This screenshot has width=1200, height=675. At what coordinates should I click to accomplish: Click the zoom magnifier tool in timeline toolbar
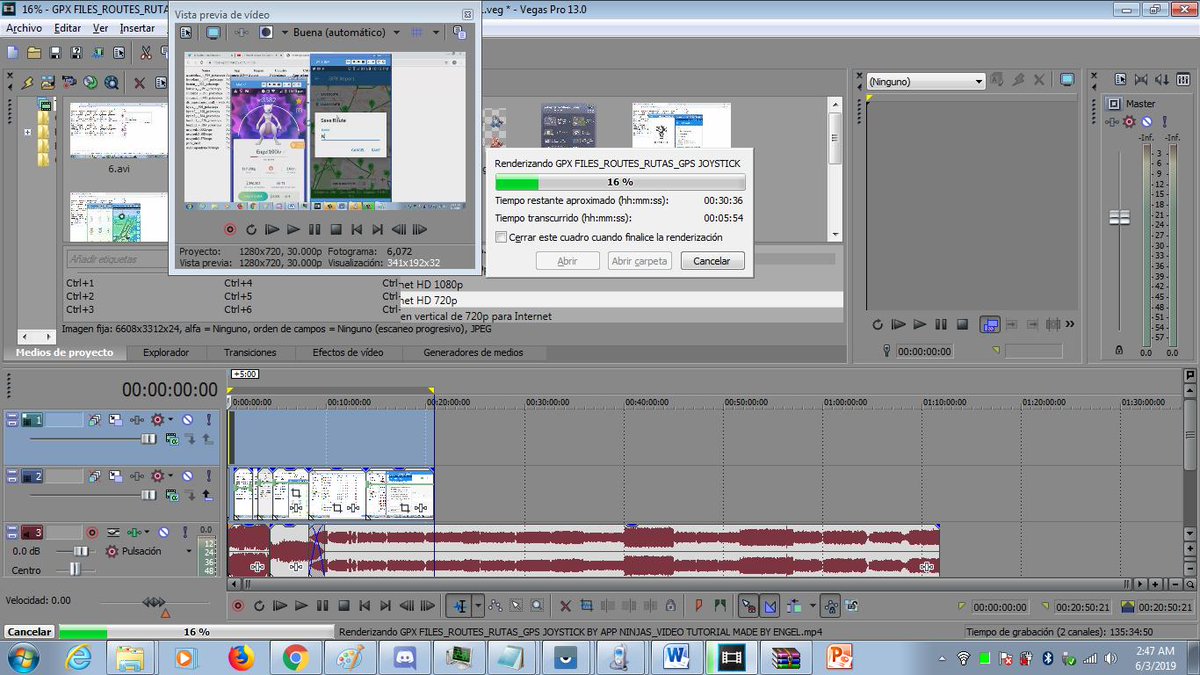(537, 605)
